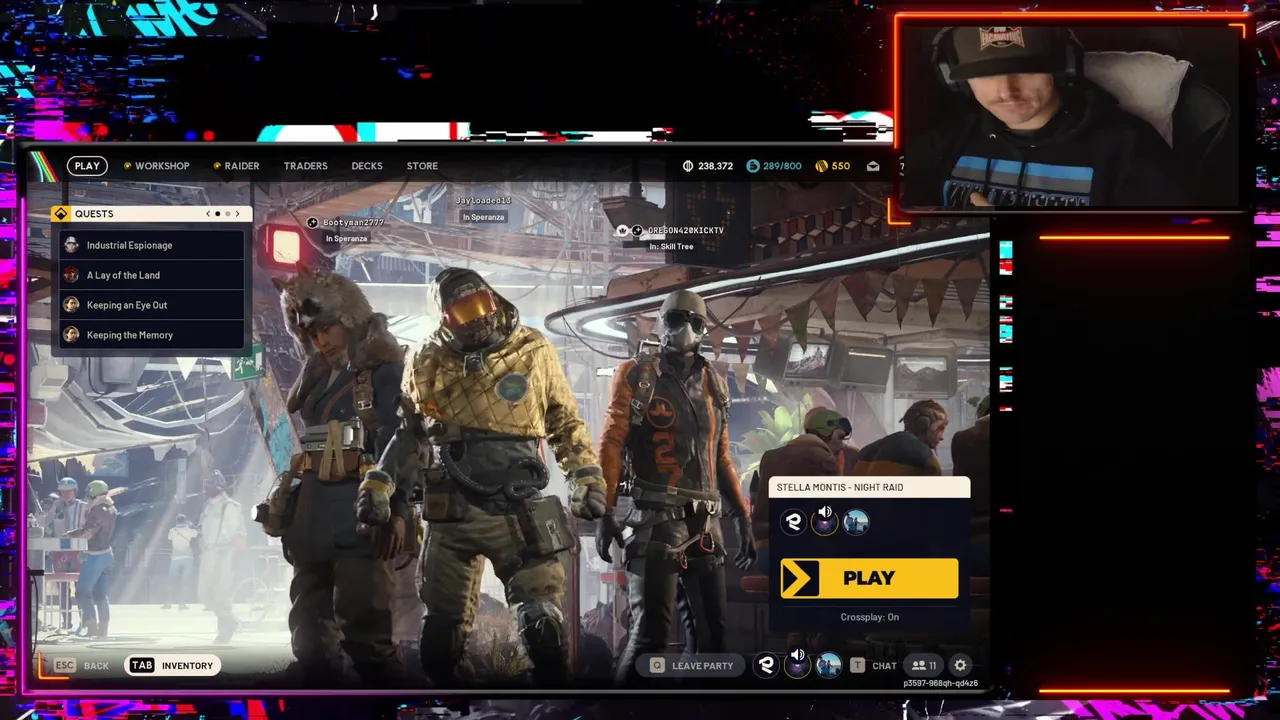Screen dimensions: 1280x720
Task: Click trader portrait beside A Lay of the Land
Action: tap(71, 275)
